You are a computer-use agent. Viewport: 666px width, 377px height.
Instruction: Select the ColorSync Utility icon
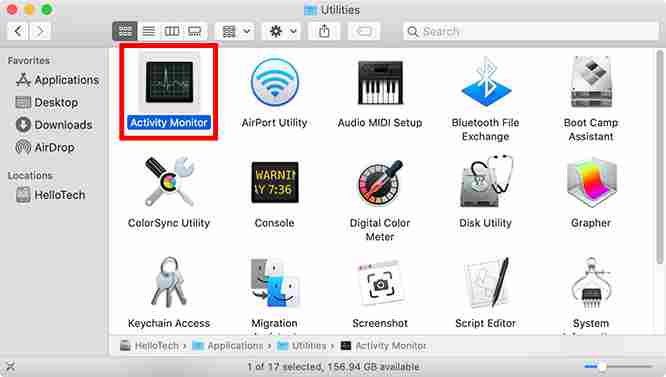tap(169, 182)
